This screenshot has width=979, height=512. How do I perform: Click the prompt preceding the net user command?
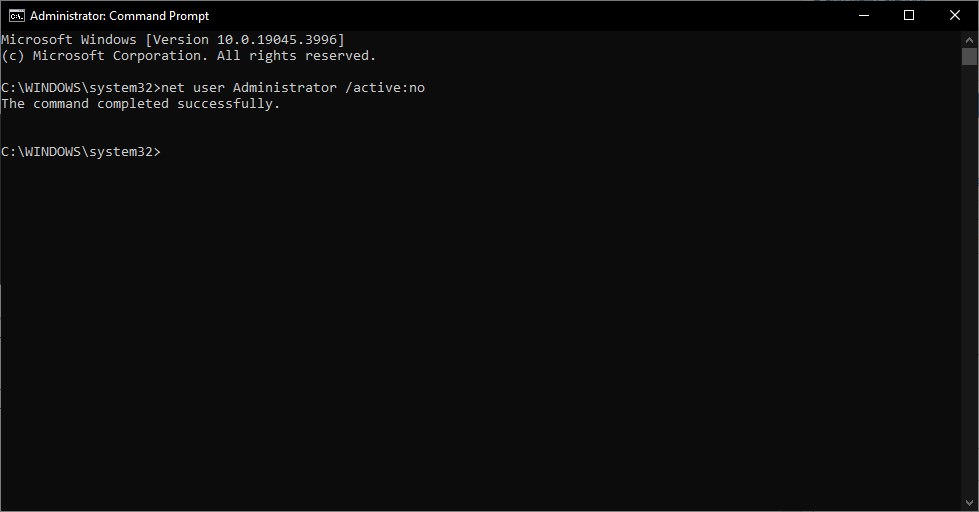tap(80, 88)
